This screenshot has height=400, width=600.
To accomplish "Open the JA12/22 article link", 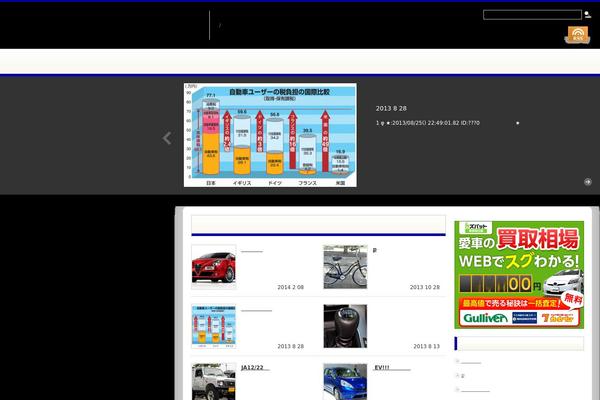I will tap(253, 367).
